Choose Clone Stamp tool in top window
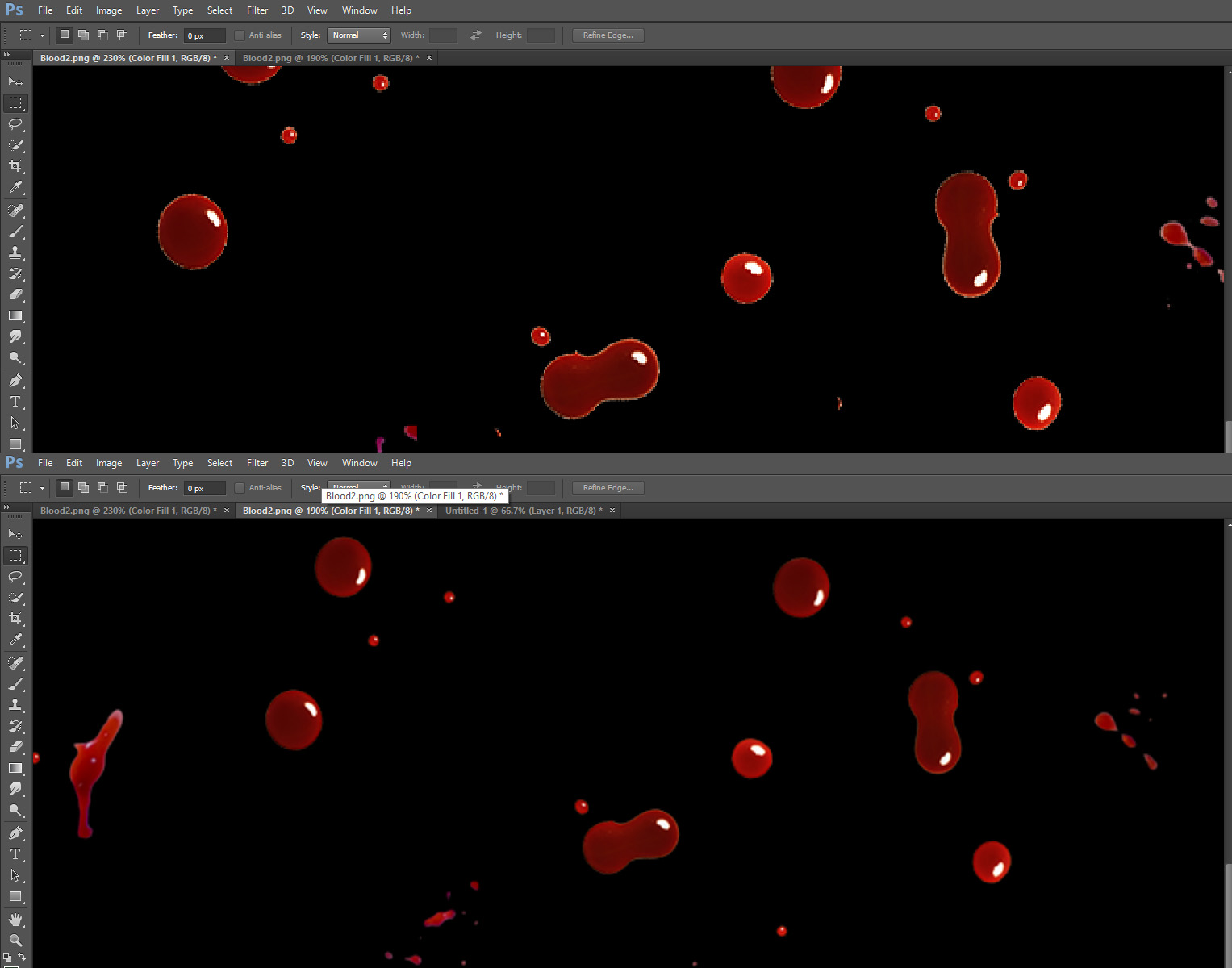Image resolution: width=1232 pixels, height=968 pixels. point(15,252)
